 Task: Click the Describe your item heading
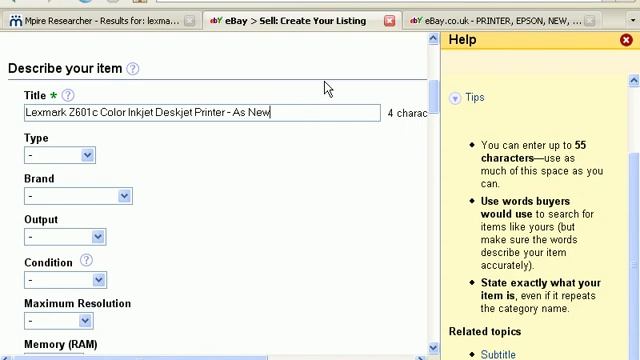pos(65,69)
